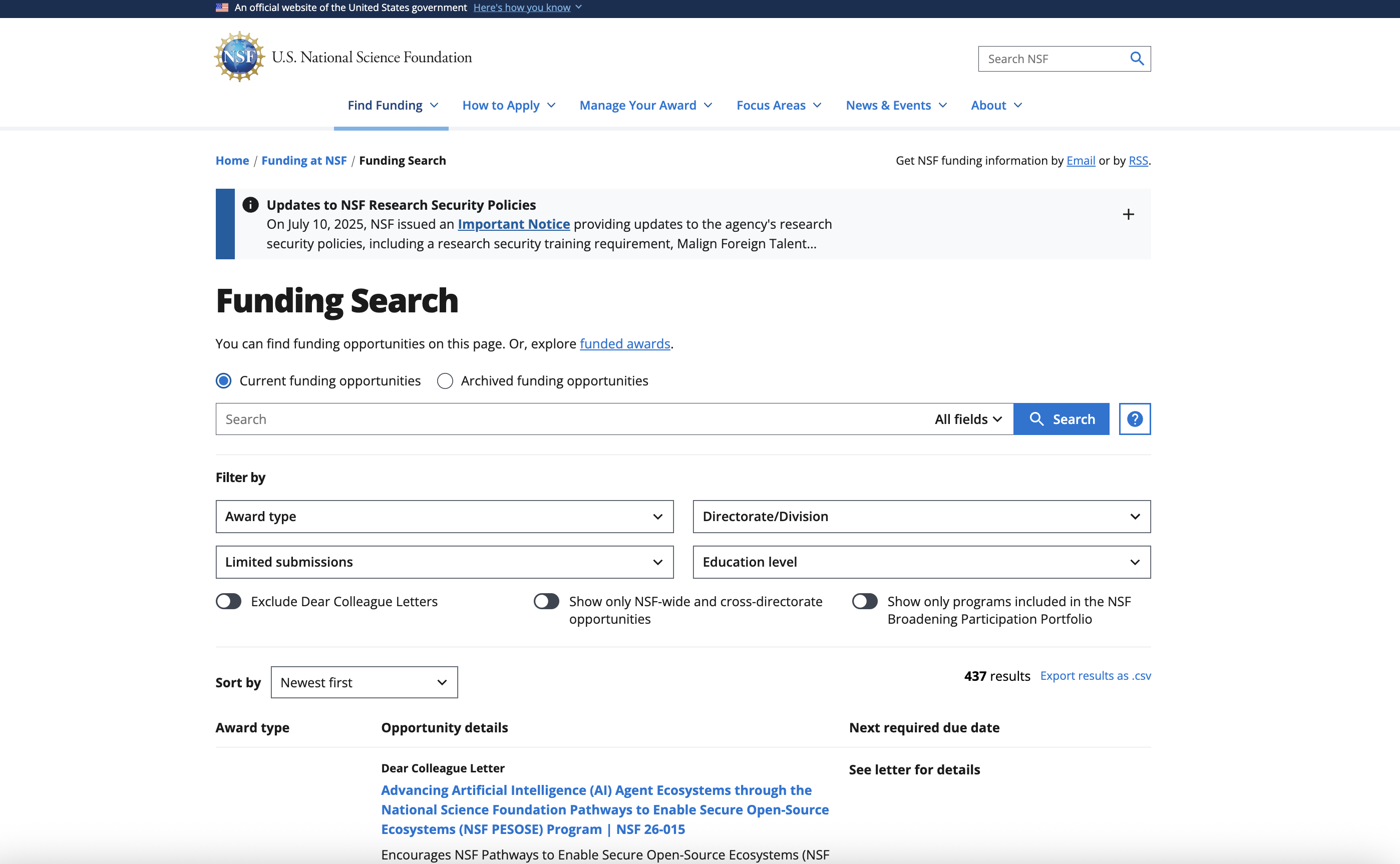Click the Email funding information link
Screen dimensions: 1400x864
pyautogui.click(x=1081, y=161)
